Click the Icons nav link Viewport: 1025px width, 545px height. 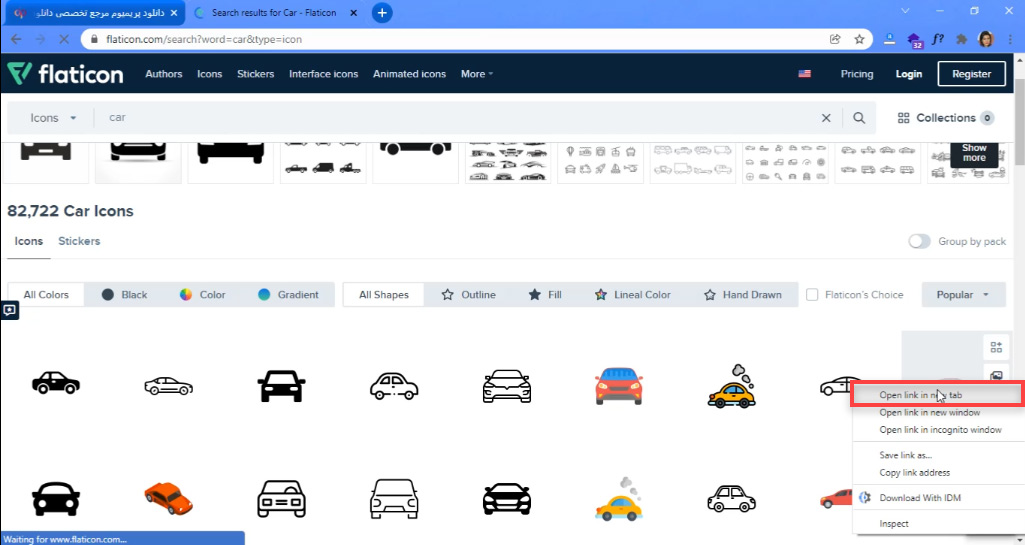click(210, 74)
